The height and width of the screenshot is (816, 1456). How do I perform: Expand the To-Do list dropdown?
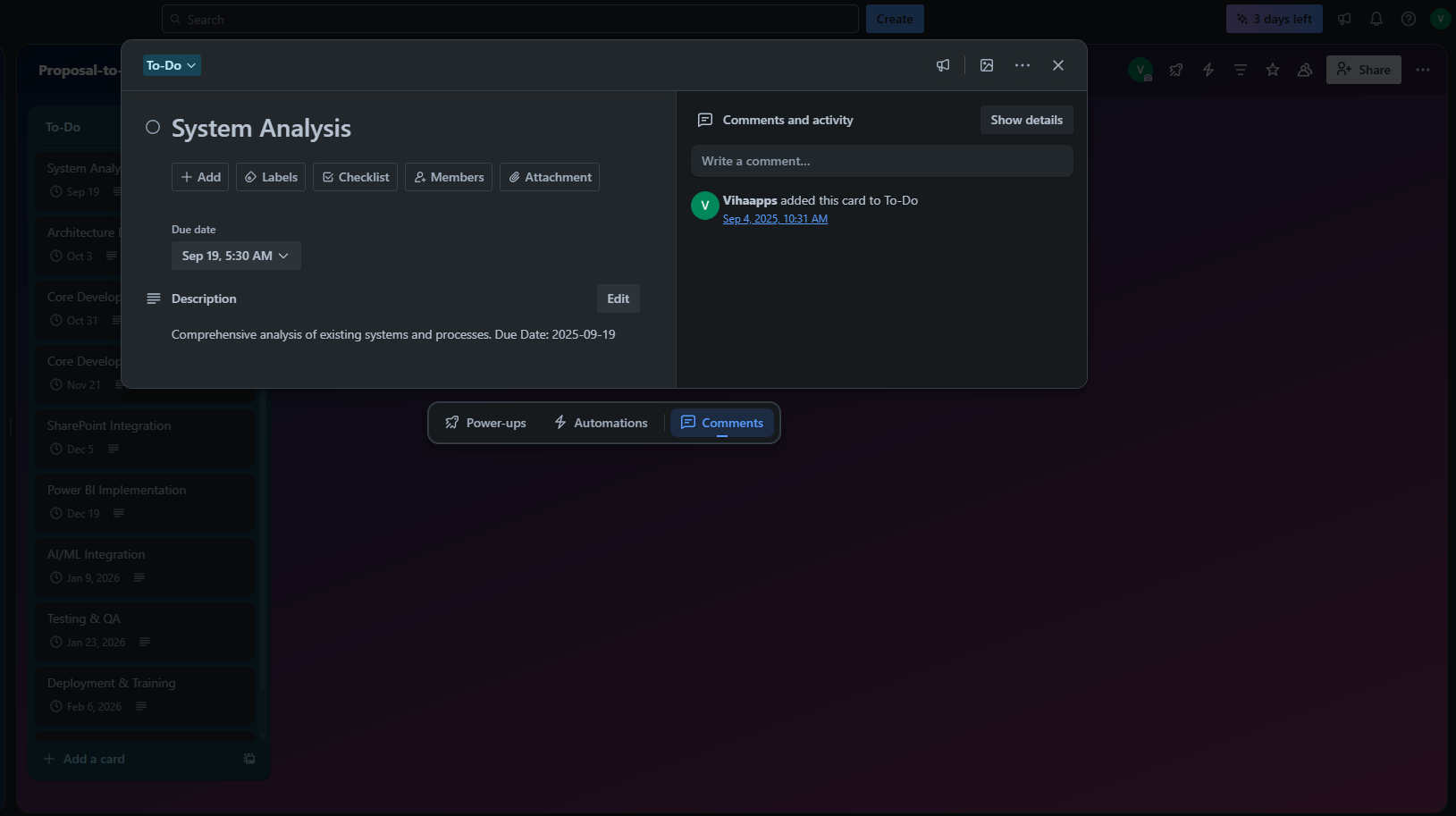point(172,65)
